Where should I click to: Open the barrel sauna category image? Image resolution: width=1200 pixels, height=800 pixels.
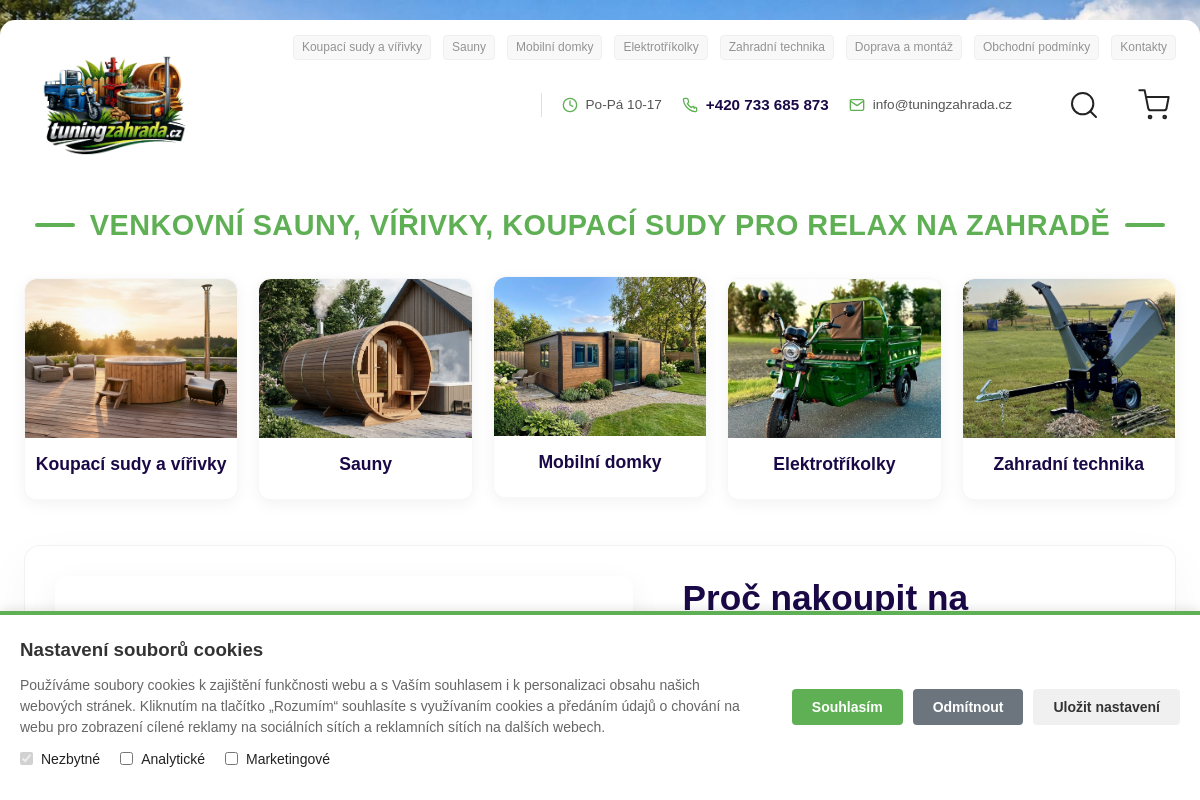coord(365,358)
